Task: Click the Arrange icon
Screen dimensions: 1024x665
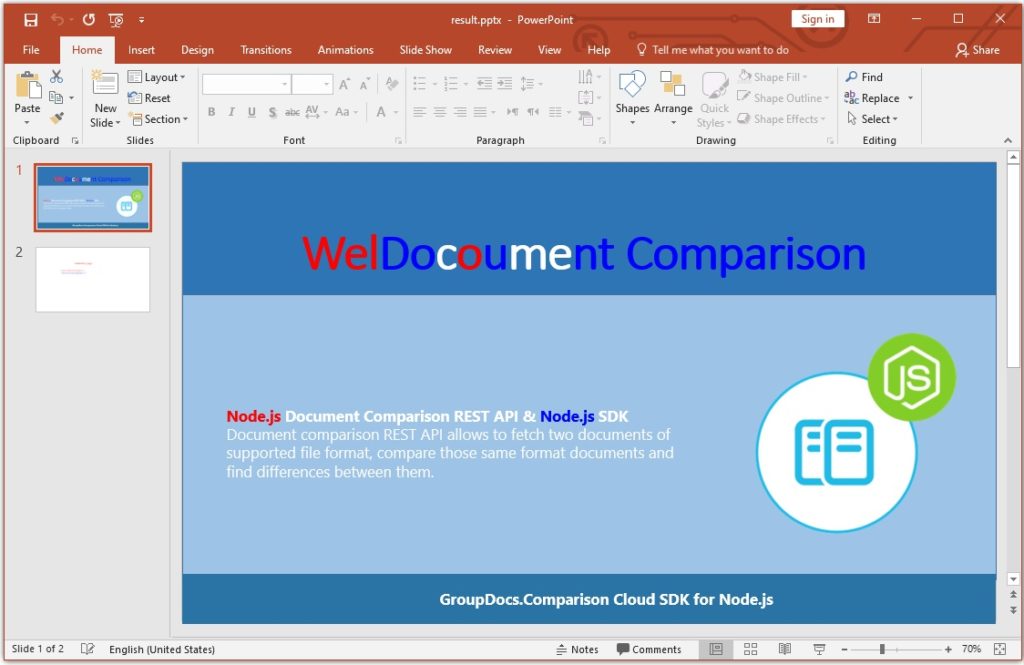Action: [x=673, y=94]
